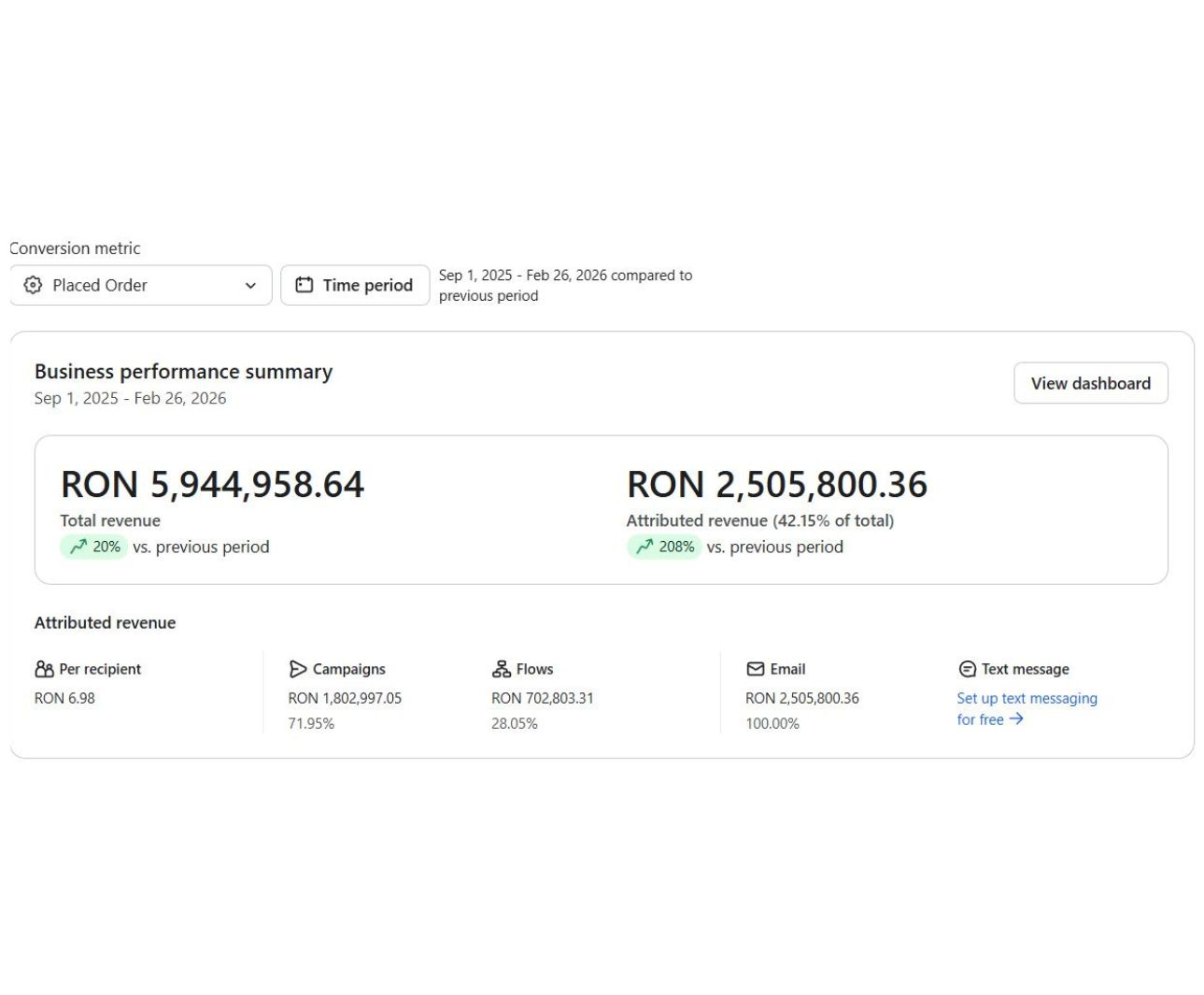Image resolution: width=1204 pixels, height=995 pixels.
Task: Click Attributed revenue (42.15% of total) label
Action: tap(760, 520)
